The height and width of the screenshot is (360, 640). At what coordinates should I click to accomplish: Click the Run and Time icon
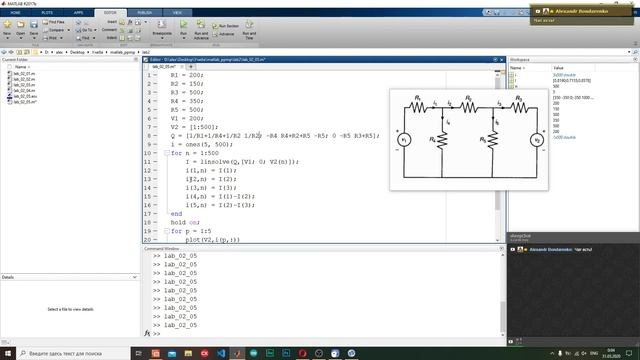point(249,24)
